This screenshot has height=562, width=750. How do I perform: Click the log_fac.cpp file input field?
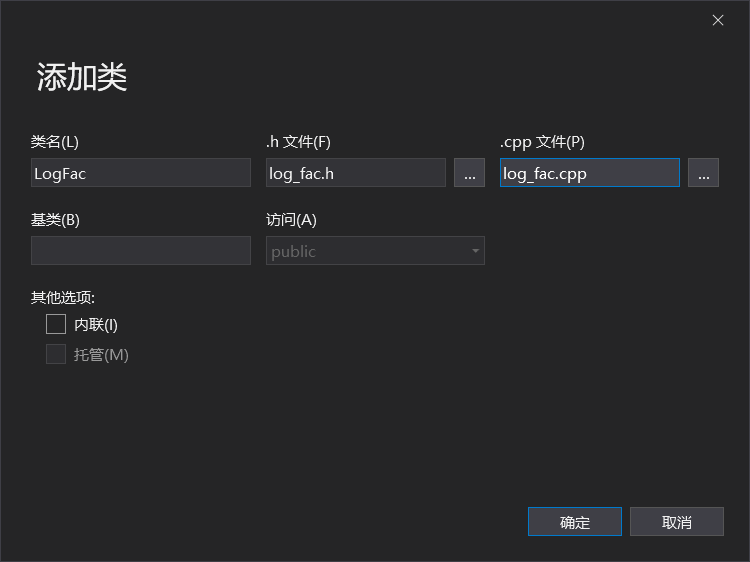tap(589, 173)
